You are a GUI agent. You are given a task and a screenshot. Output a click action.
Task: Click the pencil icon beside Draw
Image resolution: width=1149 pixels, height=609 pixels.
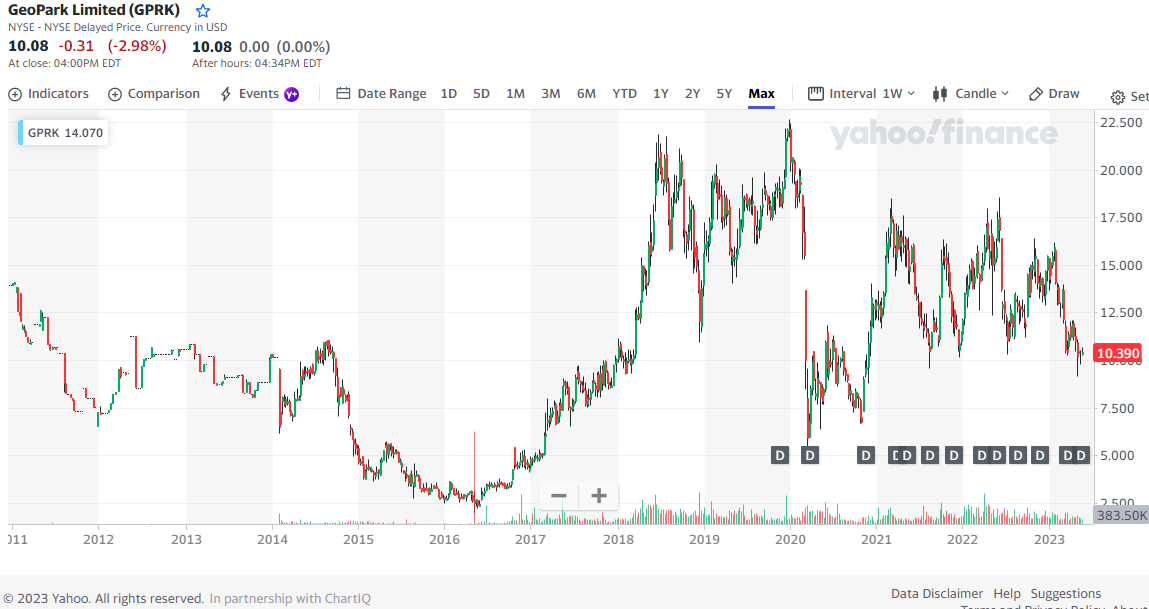coord(1035,94)
